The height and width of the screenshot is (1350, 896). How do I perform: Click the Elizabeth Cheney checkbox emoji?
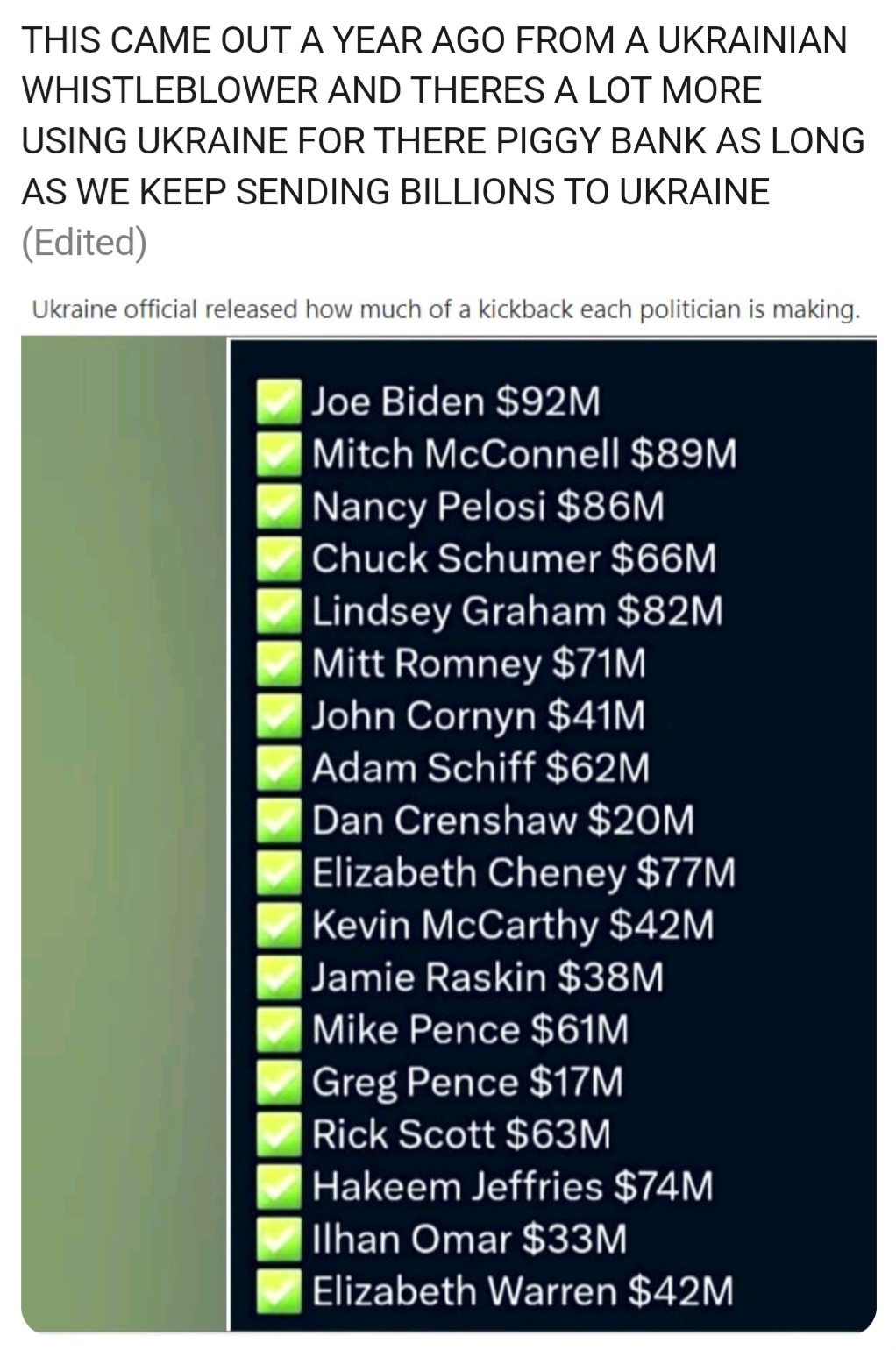coord(280,873)
